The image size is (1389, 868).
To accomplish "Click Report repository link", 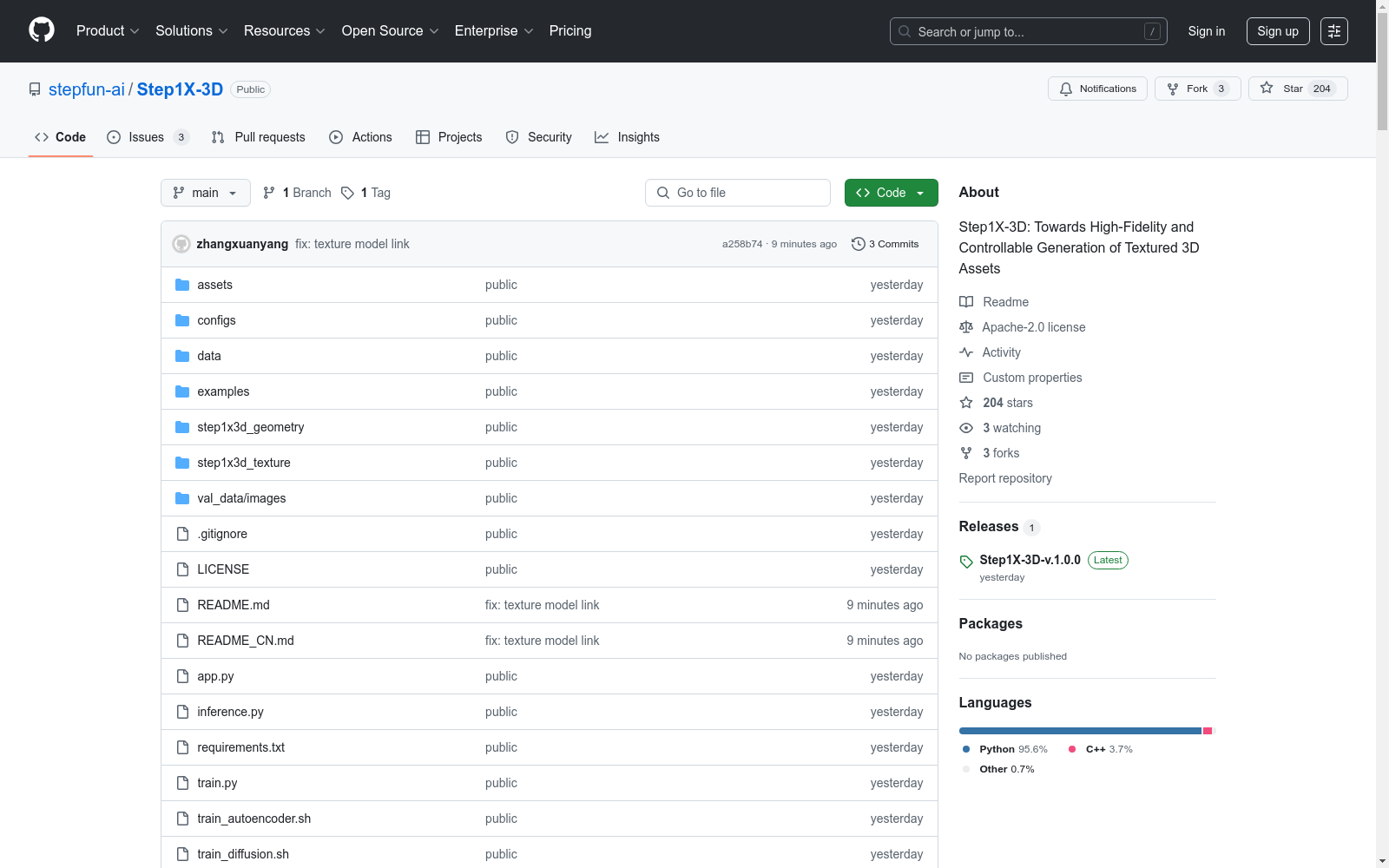I will [1005, 478].
